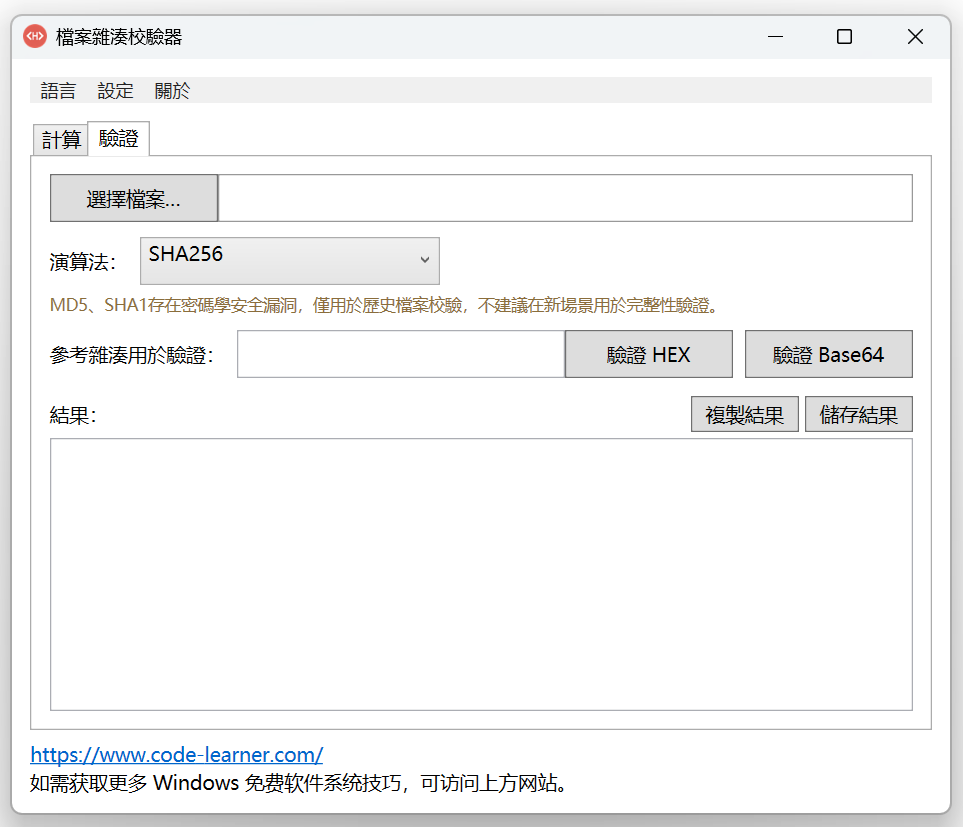Click the 結果: label
963x827 pixels.
[73, 416]
